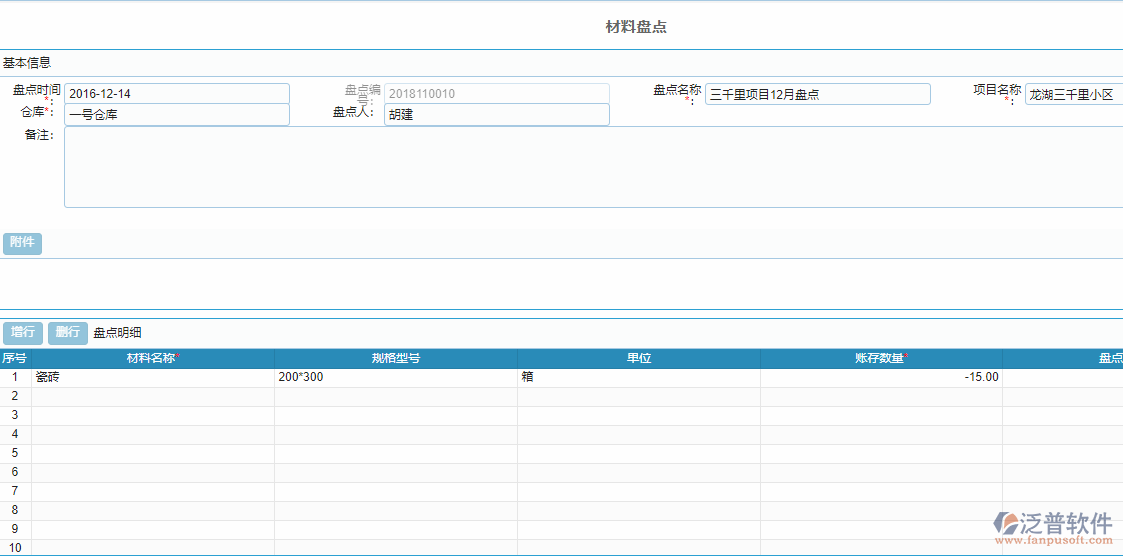Click the 规格型号 column header
Viewport: 1123px width, 556px height.
(395, 358)
